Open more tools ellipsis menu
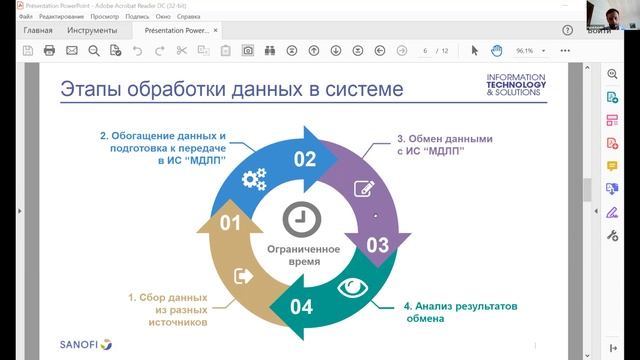The image size is (640, 360). pyautogui.click(x=565, y=51)
